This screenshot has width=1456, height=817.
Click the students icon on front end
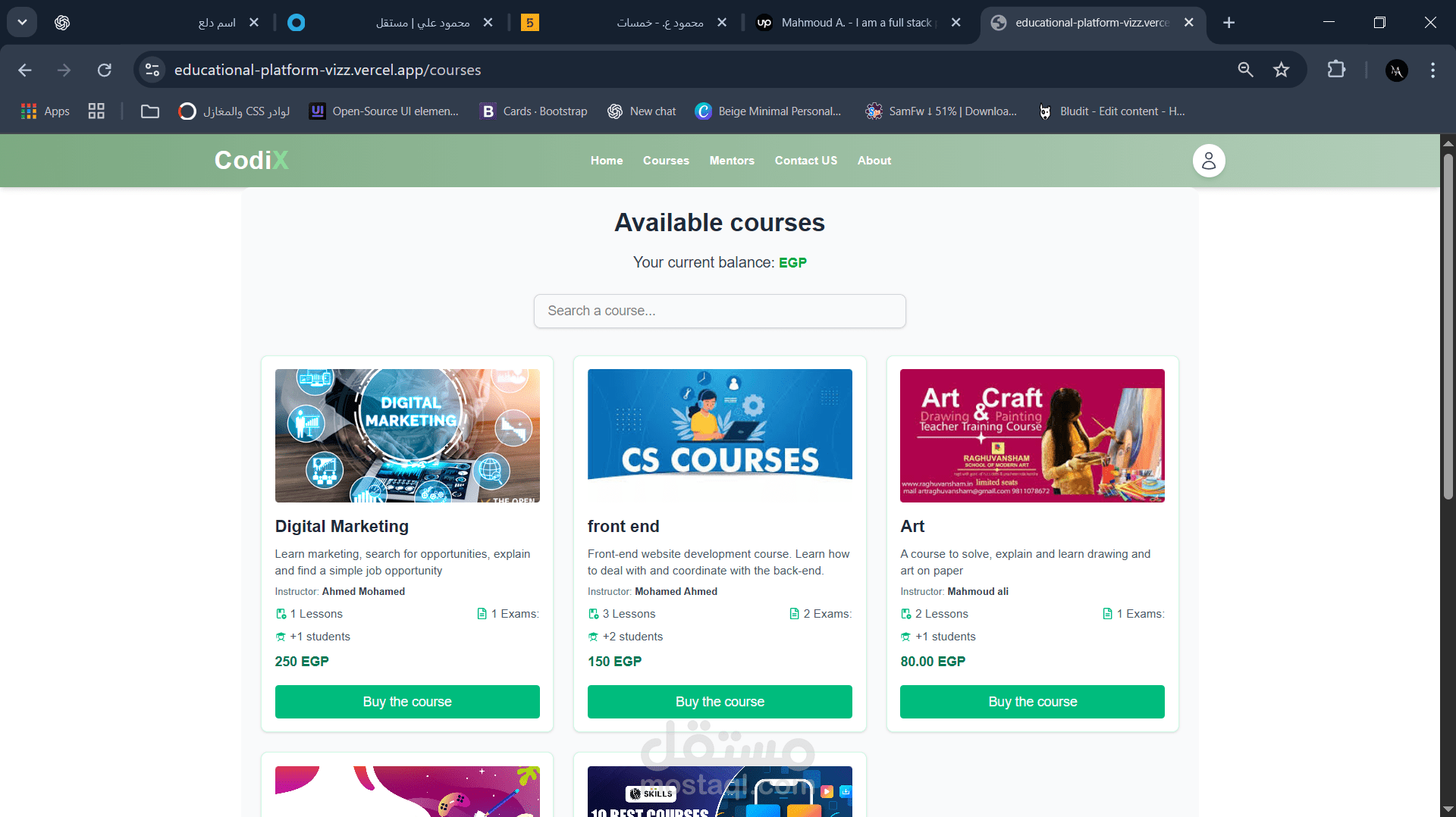pyautogui.click(x=593, y=637)
